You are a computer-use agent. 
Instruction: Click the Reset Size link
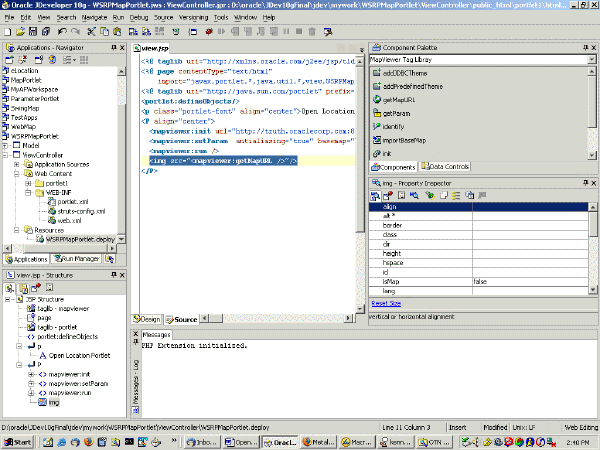(386, 303)
